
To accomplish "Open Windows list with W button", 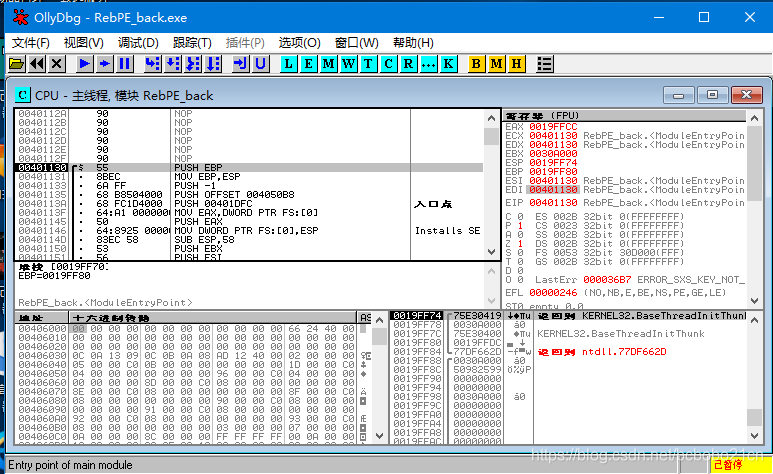I will 349,64.
